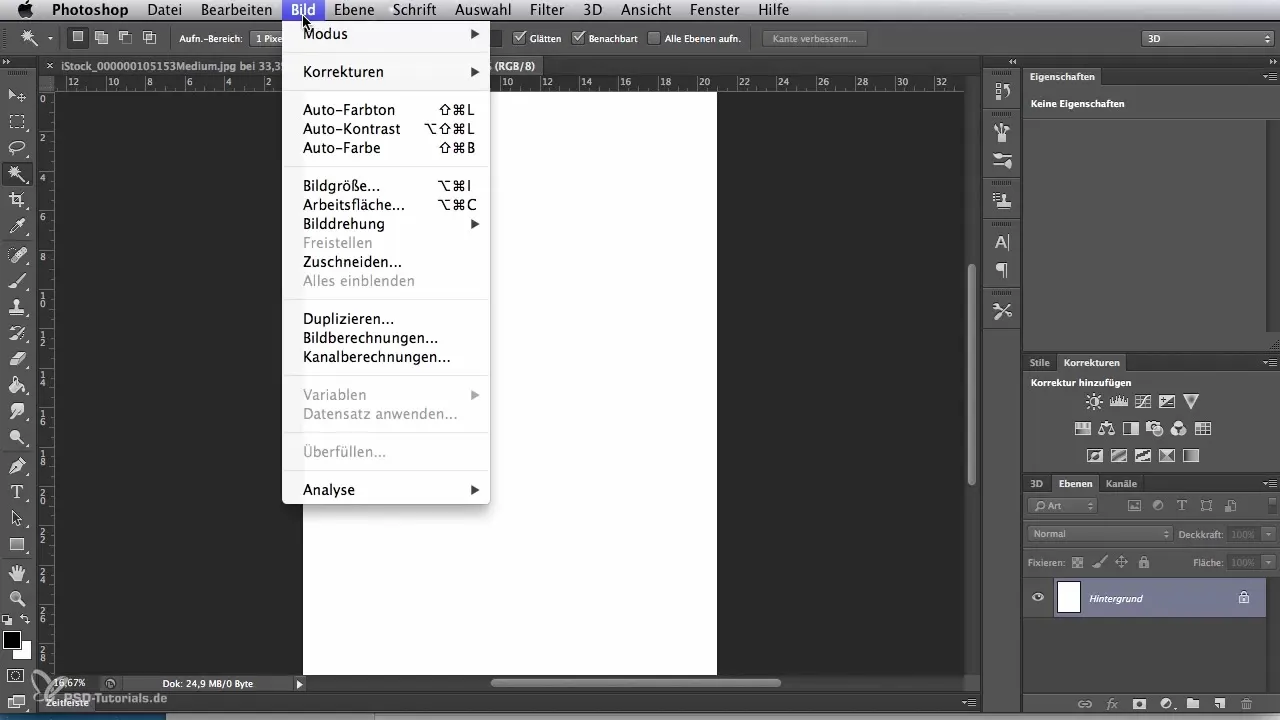Screen dimensions: 1280x720
Task: Open the Fläche fill dropdown arrow
Action: pyautogui.click(x=1268, y=563)
